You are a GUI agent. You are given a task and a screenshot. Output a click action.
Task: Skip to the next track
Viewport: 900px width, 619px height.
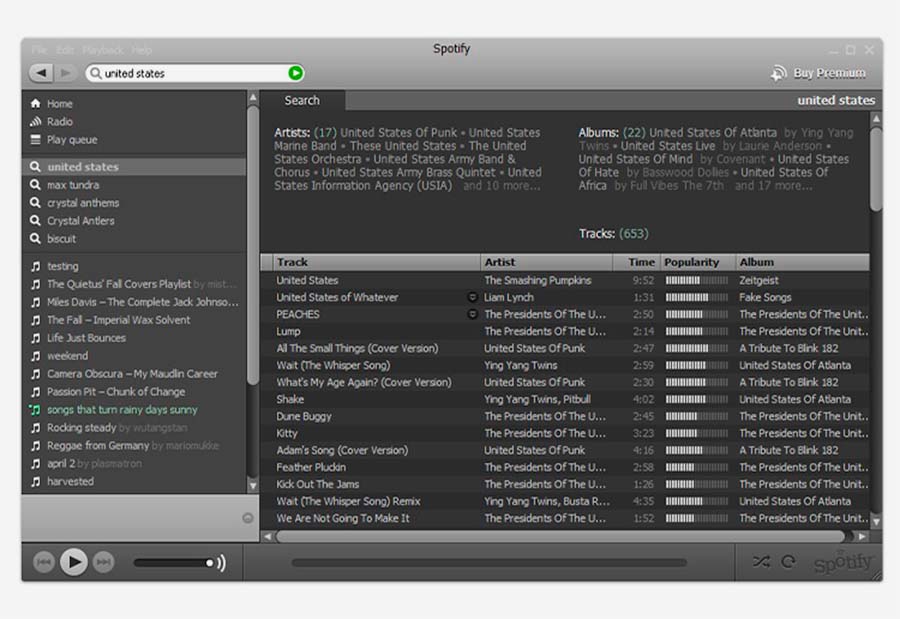point(103,562)
